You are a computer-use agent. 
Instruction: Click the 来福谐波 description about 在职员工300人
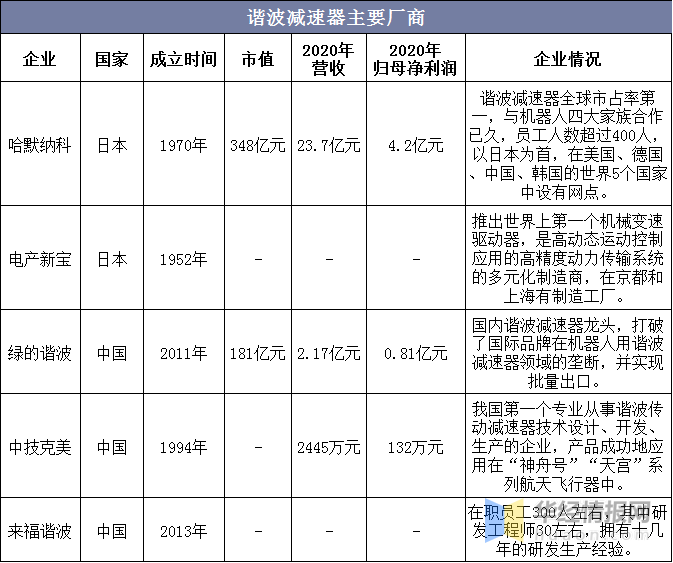coord(567,530)
